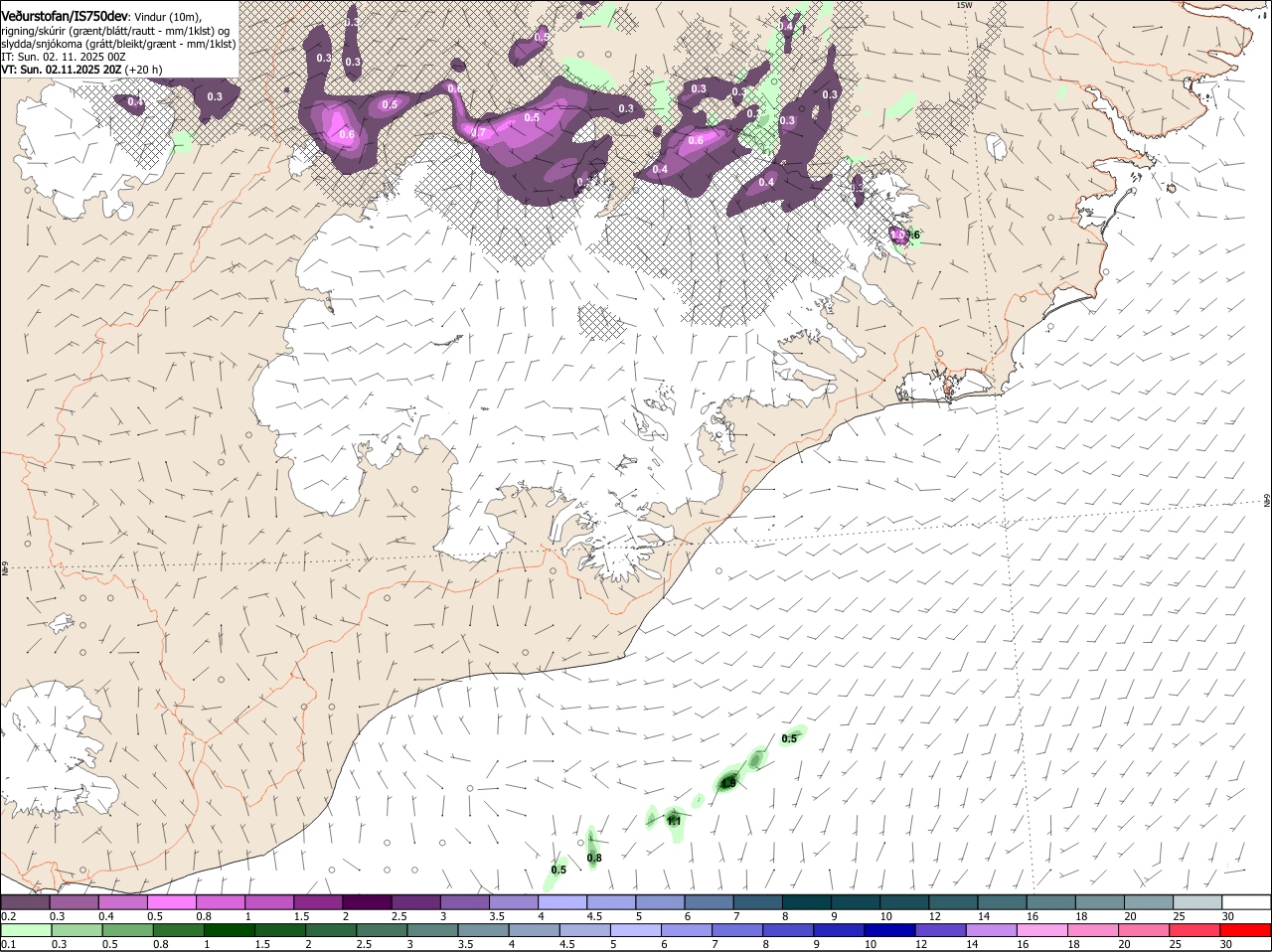Click the 0.8 rain value on the map
This screenshot has width=1272, height=952.
[x=594, y=858]
